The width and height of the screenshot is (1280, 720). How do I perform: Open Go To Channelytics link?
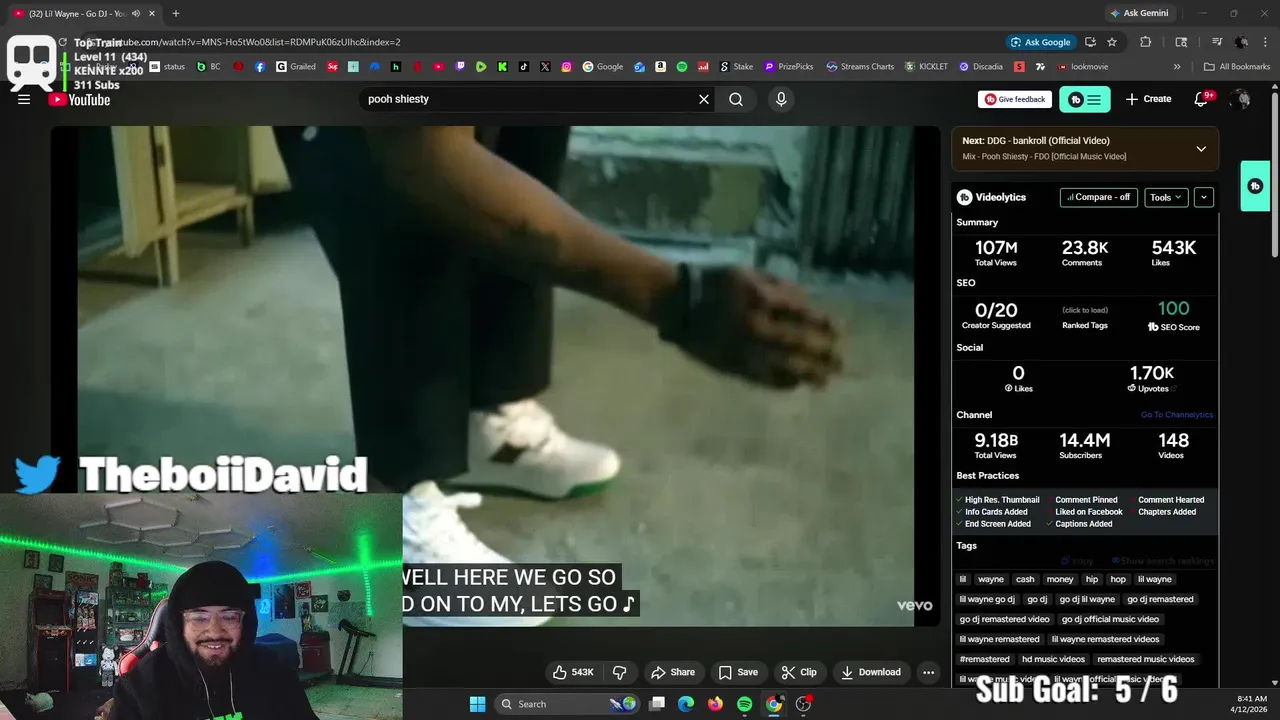(1177, 415)
